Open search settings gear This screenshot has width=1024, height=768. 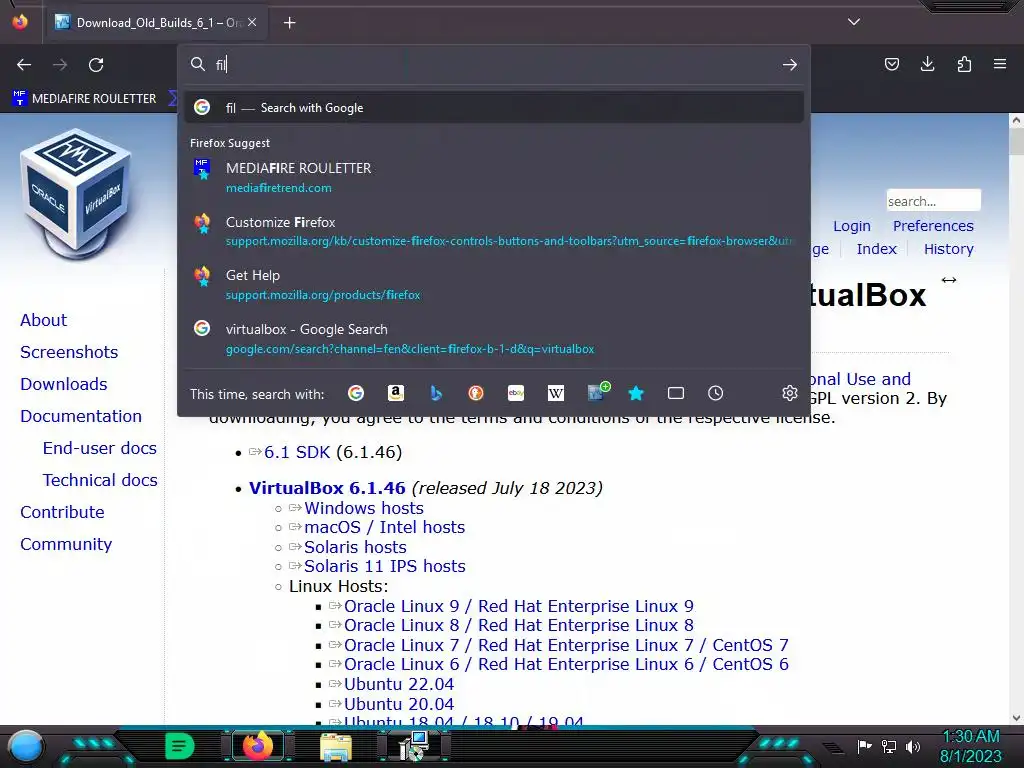point(790,393)
